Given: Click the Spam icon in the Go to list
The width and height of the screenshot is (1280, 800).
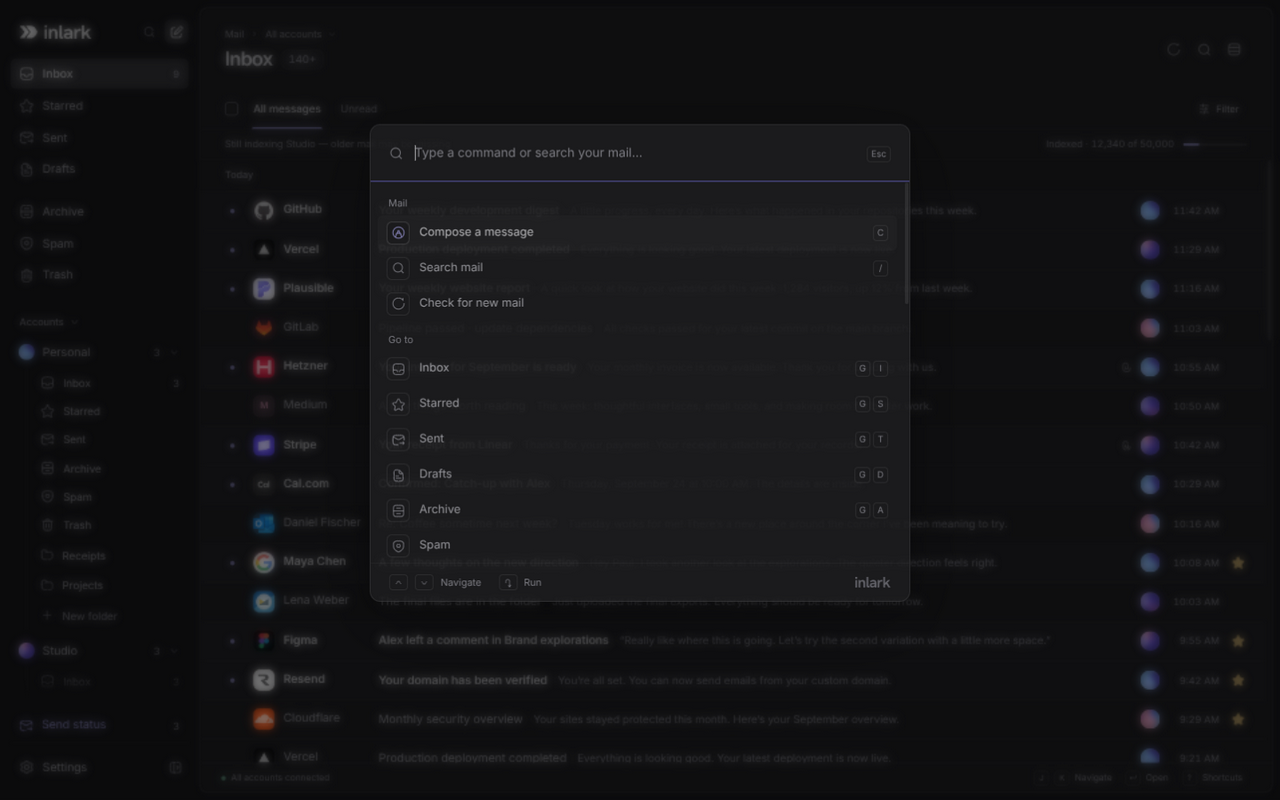Looking at the screenshot, I should tap(398, 546).
